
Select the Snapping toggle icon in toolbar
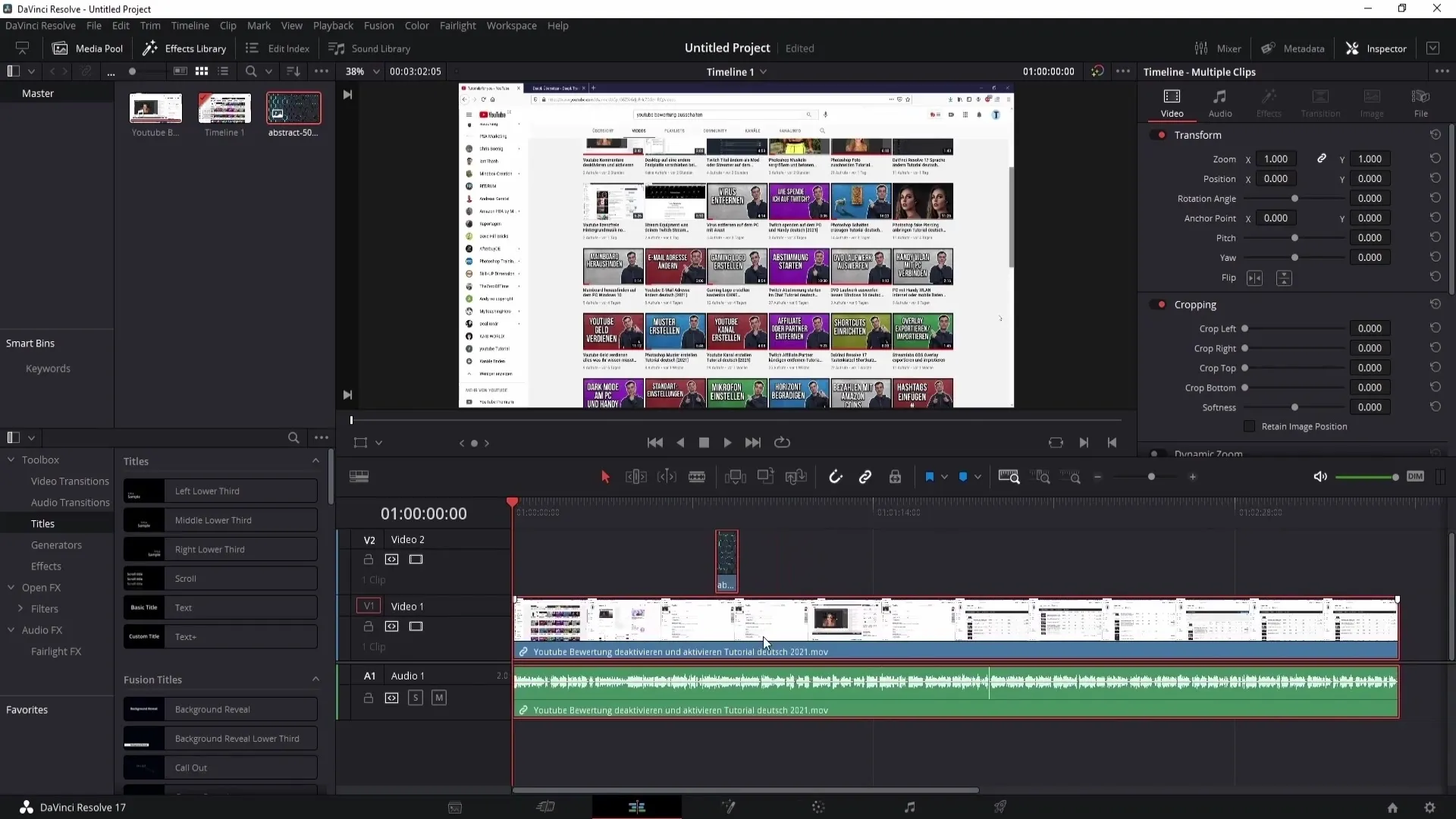click(836, 477)
